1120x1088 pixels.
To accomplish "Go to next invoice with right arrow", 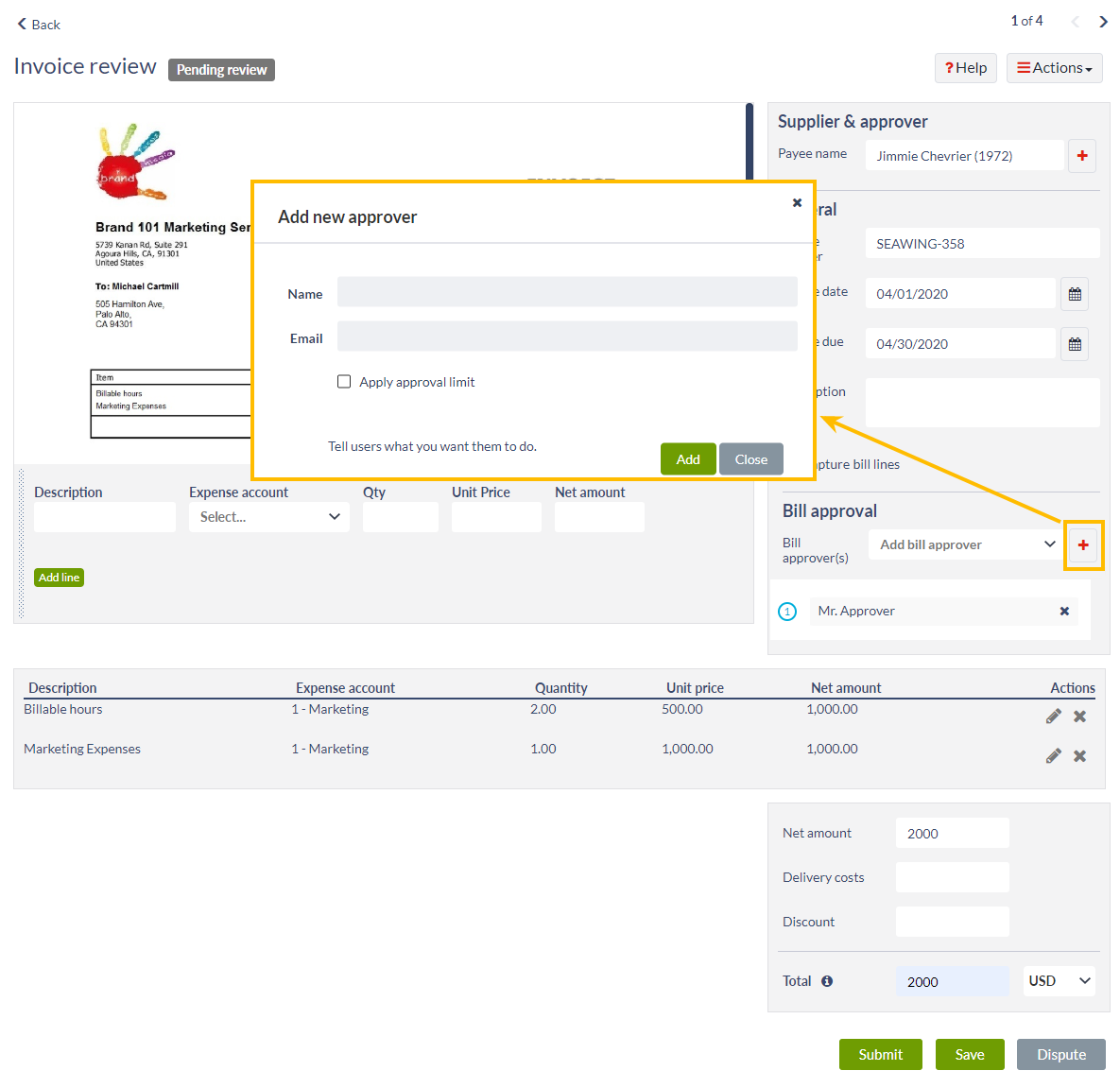I will (1103, 20).
